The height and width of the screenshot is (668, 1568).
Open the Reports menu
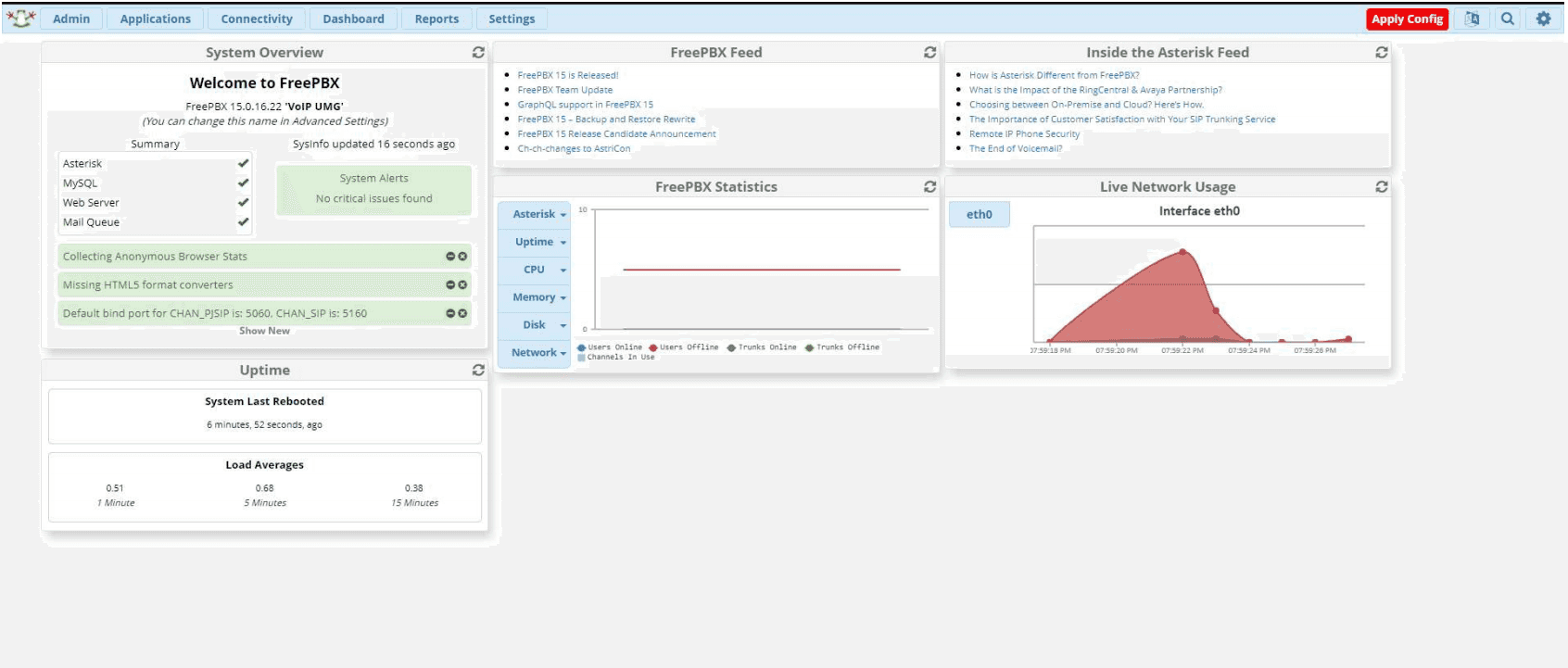coord(436,19)
